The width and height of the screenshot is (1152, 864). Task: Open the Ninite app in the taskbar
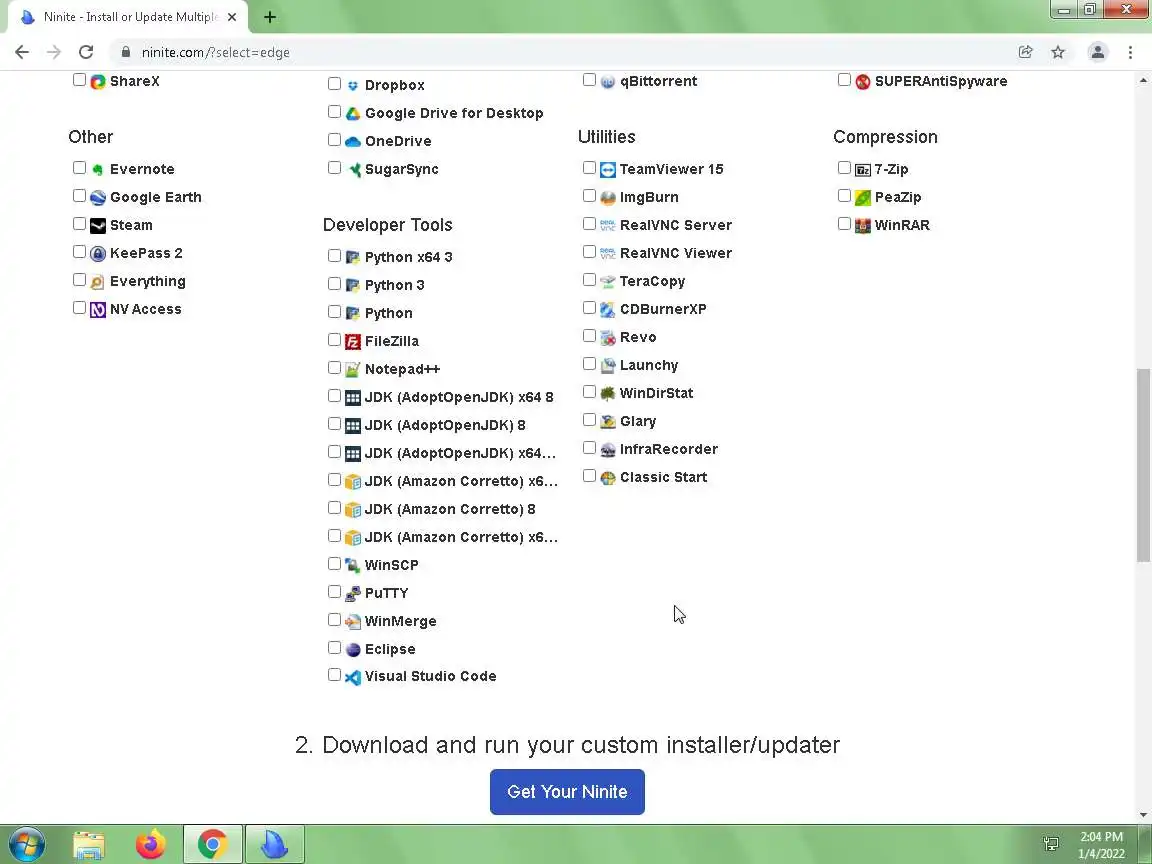pyautogui.click(x=274, y=845)
